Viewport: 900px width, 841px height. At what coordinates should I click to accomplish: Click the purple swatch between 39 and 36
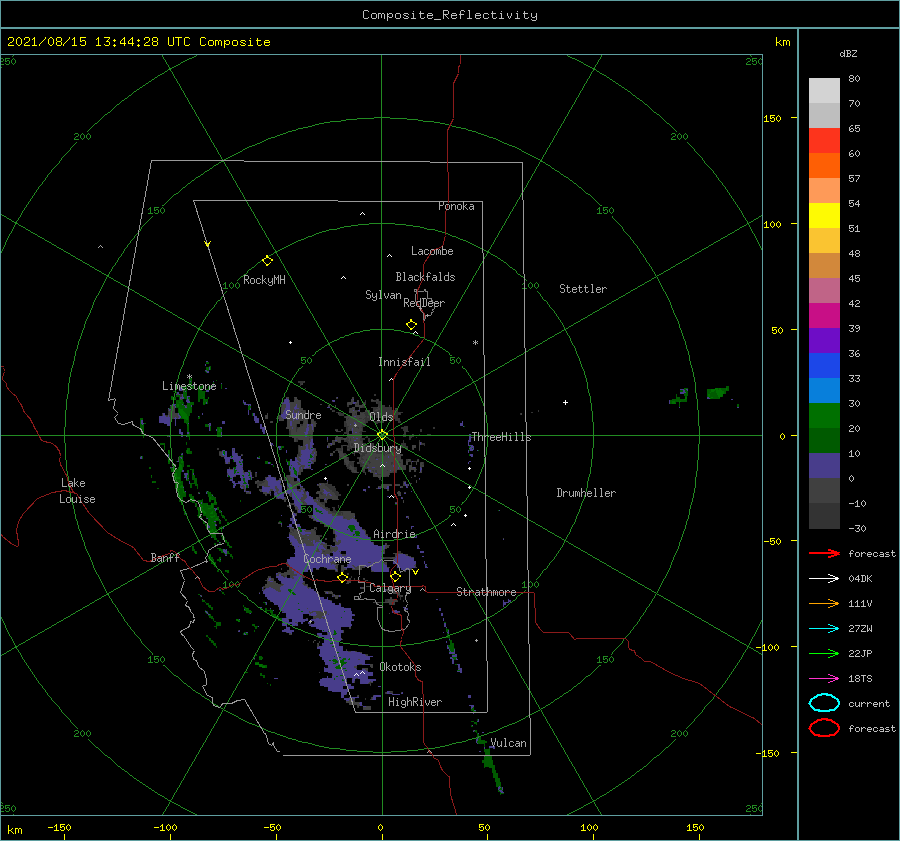tap(824, 340)
